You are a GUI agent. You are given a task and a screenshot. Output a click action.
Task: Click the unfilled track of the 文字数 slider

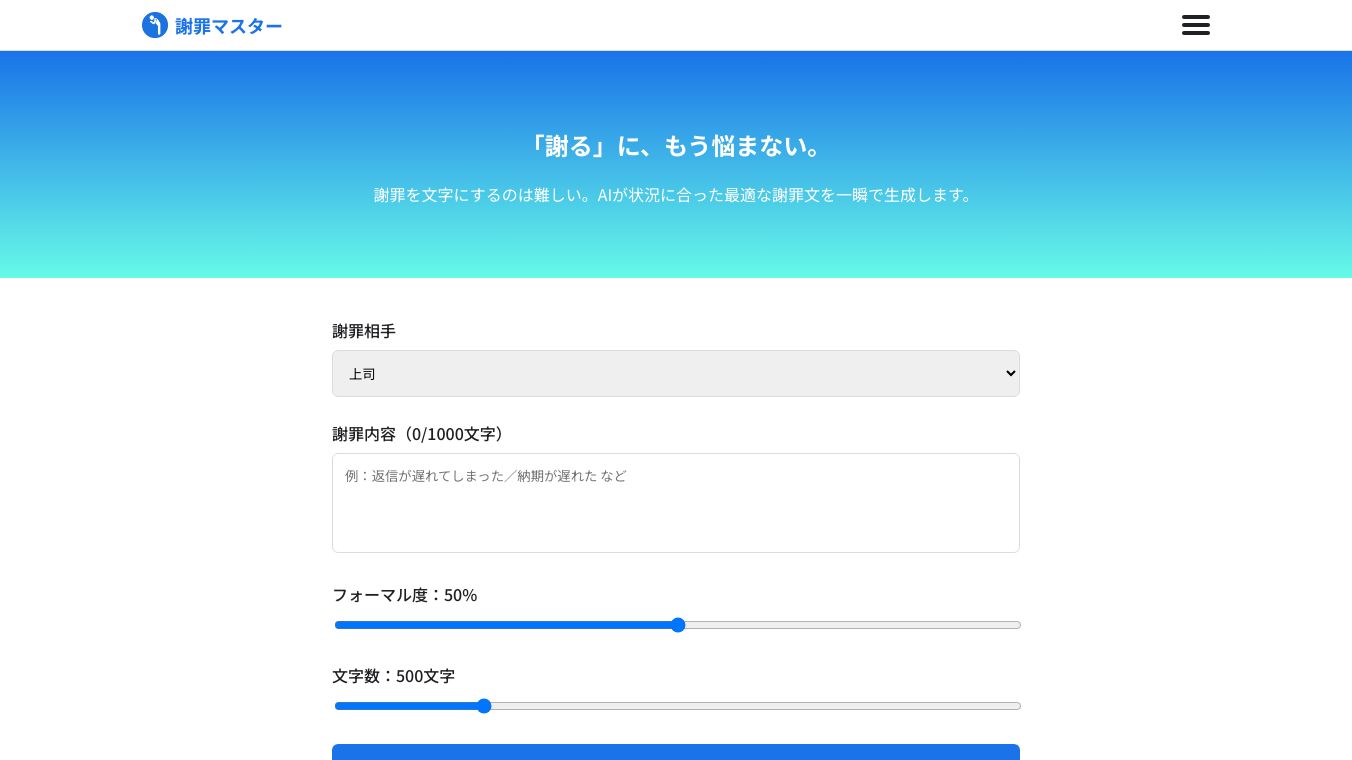750,706
